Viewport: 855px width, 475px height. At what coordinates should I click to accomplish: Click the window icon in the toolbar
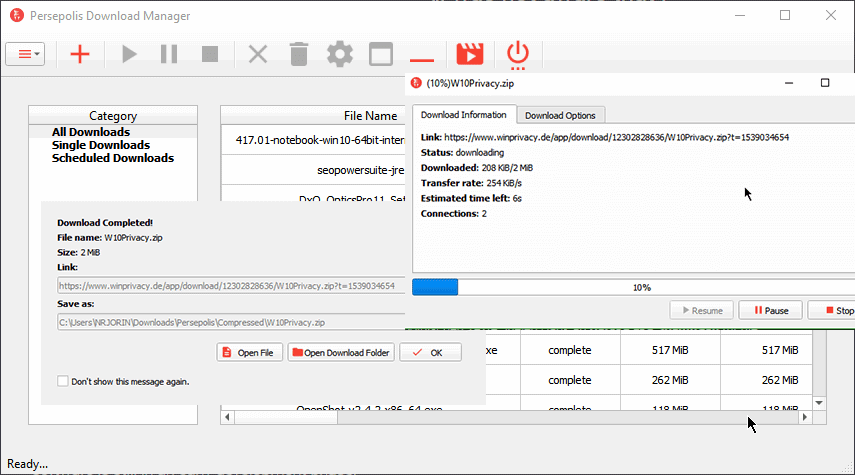(381, 54)
